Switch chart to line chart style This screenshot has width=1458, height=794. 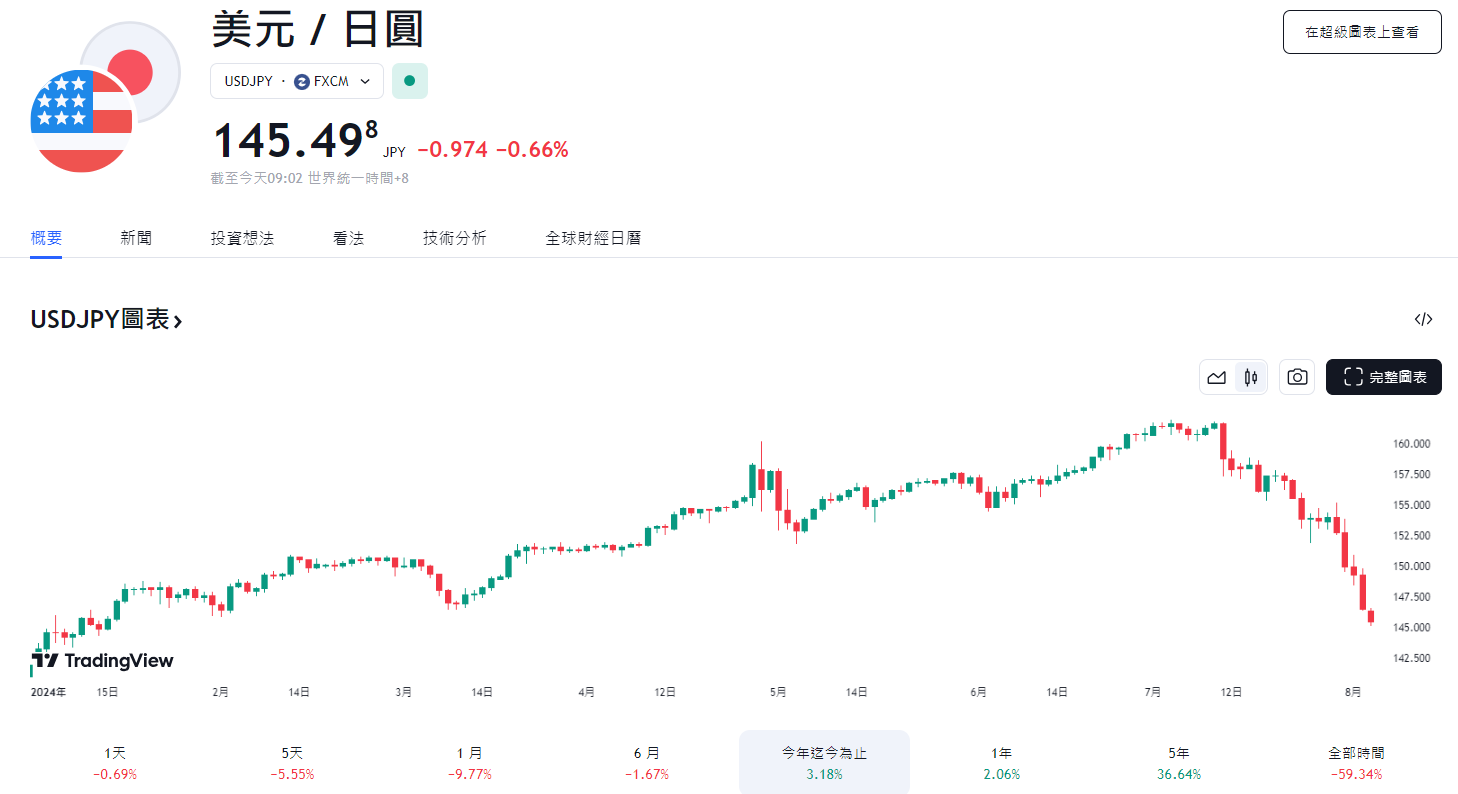pos(1216,377)
